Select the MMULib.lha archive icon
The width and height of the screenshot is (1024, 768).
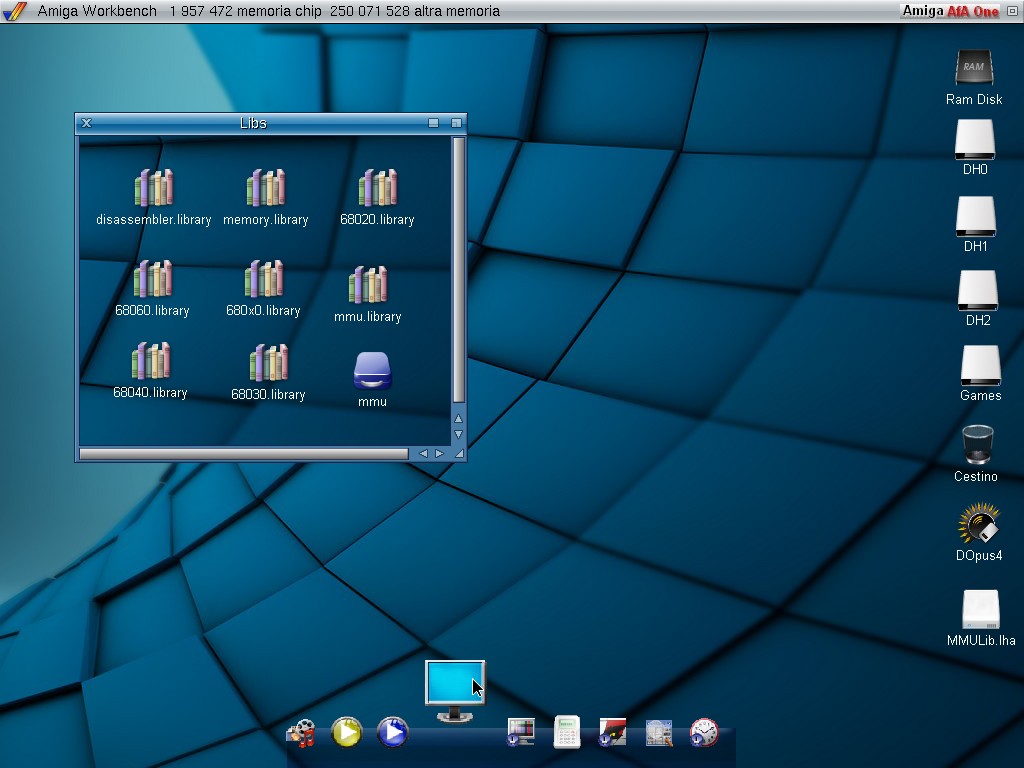point(980,610)
